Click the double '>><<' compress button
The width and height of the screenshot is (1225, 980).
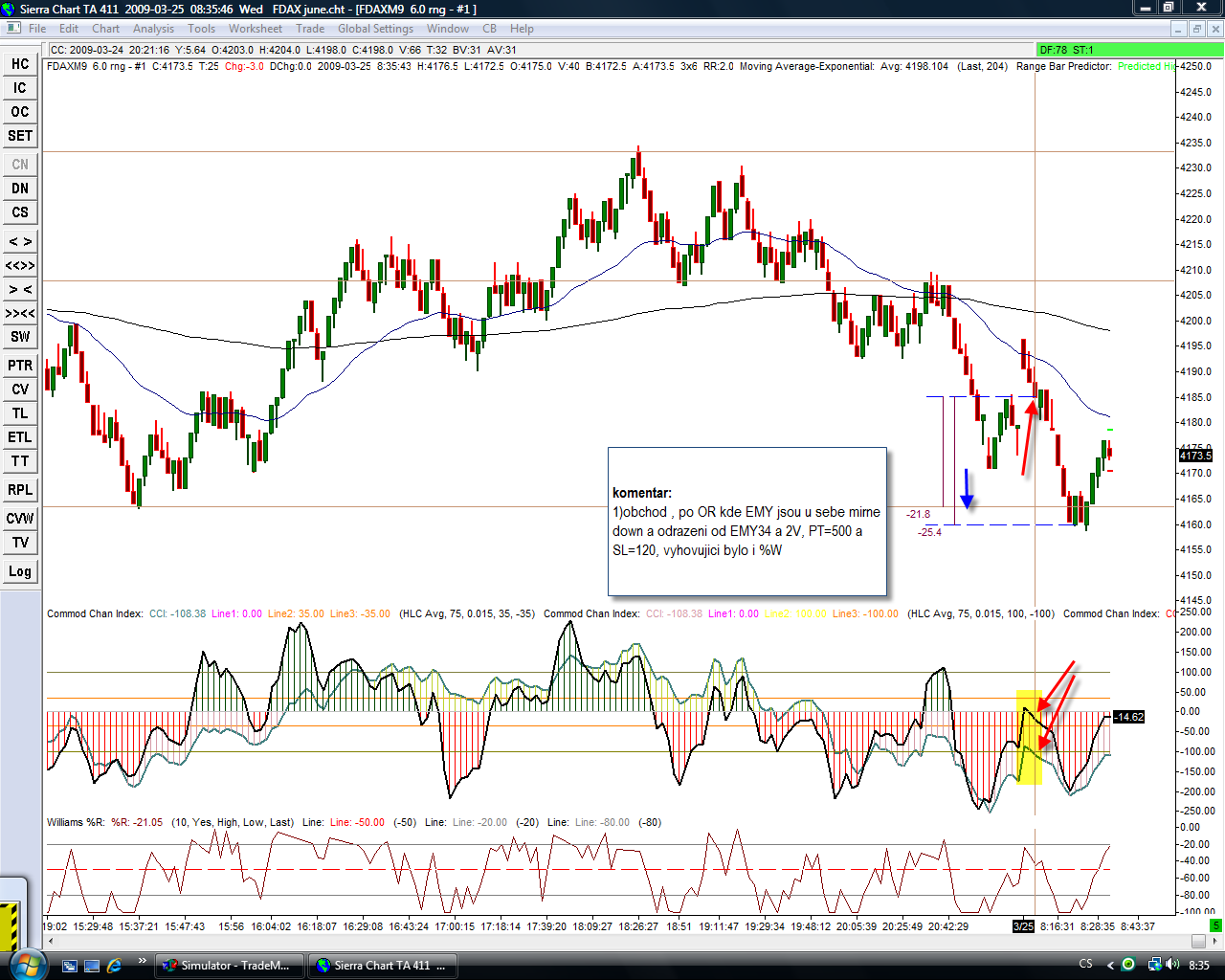pyautogui.click(x=20, y=313)
